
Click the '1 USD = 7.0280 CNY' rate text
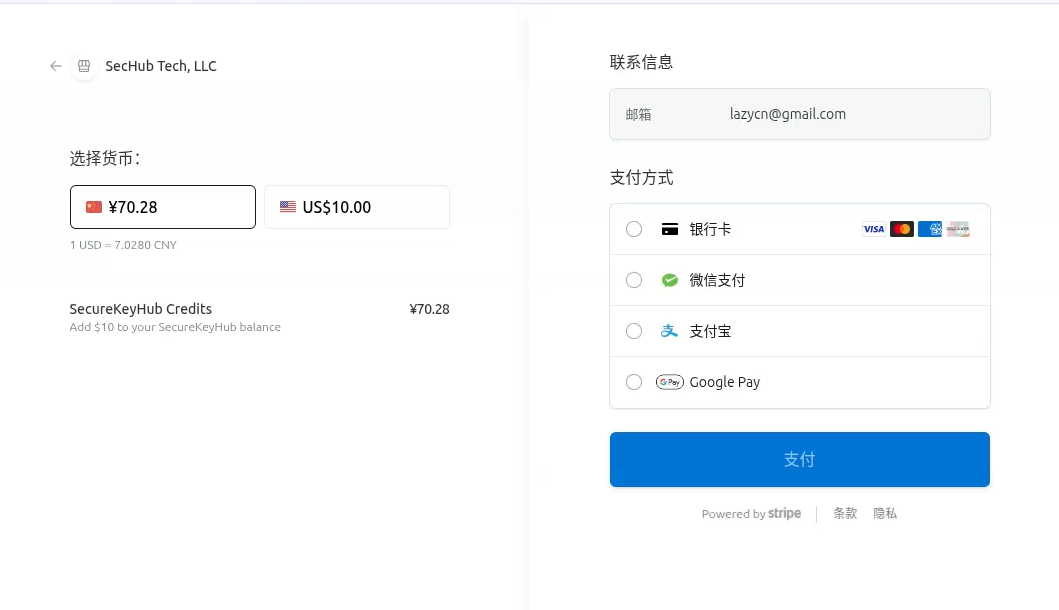point(124,245)
